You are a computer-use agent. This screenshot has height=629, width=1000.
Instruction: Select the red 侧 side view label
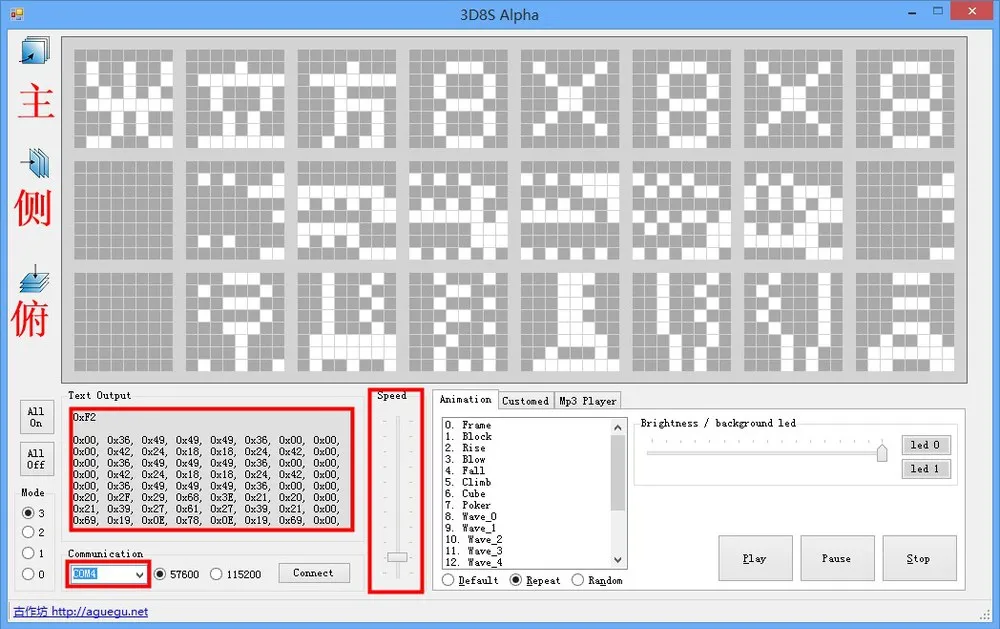click(x=33, y=208)
